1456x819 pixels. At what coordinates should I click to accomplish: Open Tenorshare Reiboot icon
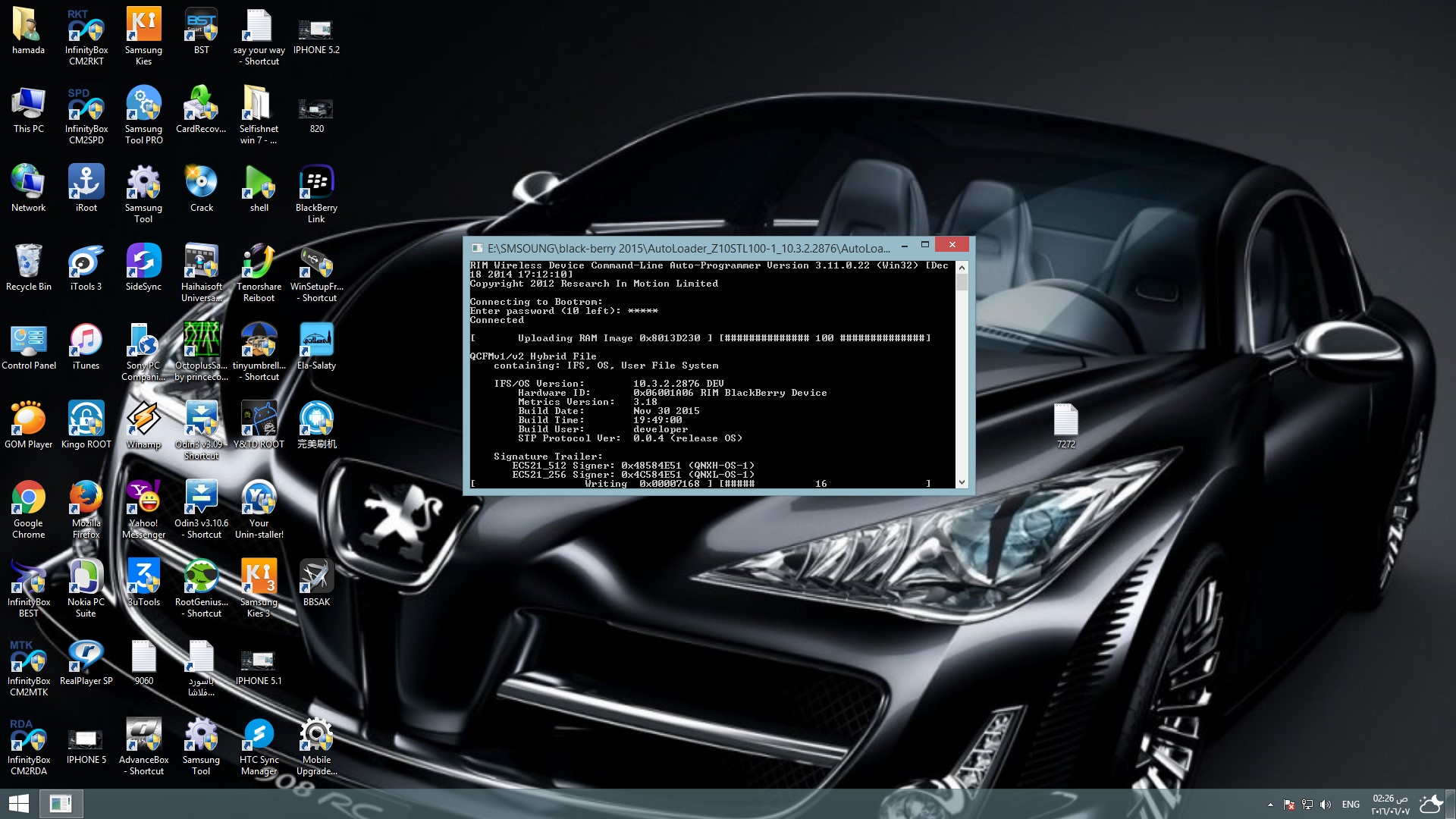pos(259,273)
